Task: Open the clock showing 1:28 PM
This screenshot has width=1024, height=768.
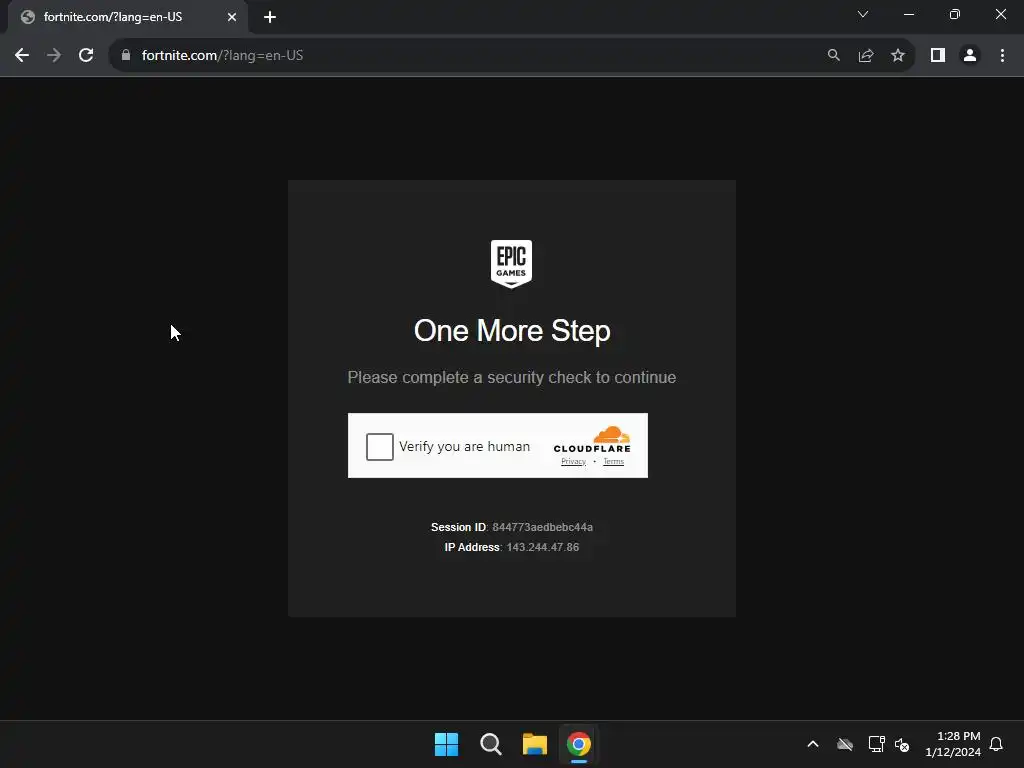Action: (953, 744)
